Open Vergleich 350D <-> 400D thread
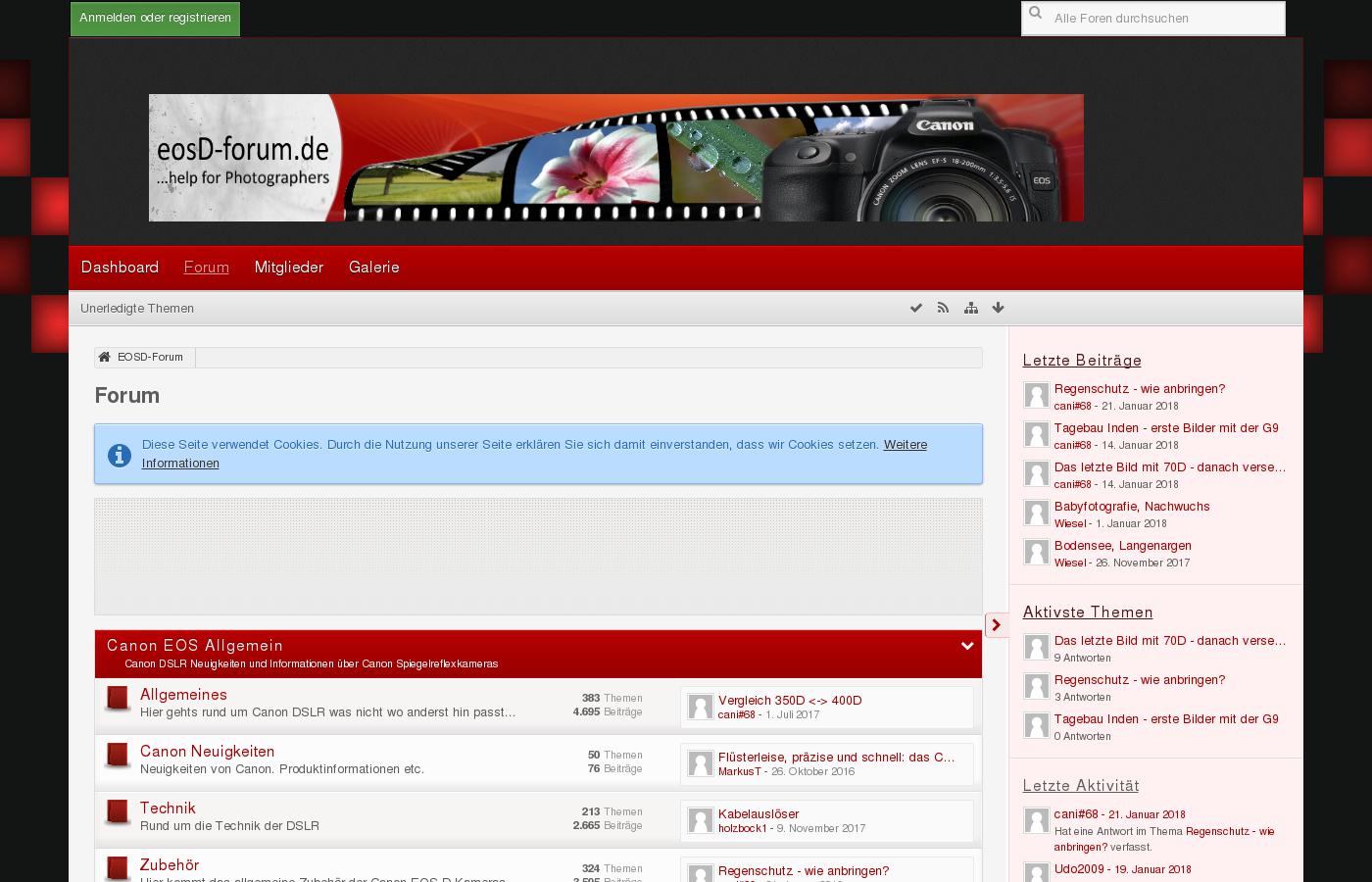Viewport: 1372px width, 882px height. [x=790, y=701]
